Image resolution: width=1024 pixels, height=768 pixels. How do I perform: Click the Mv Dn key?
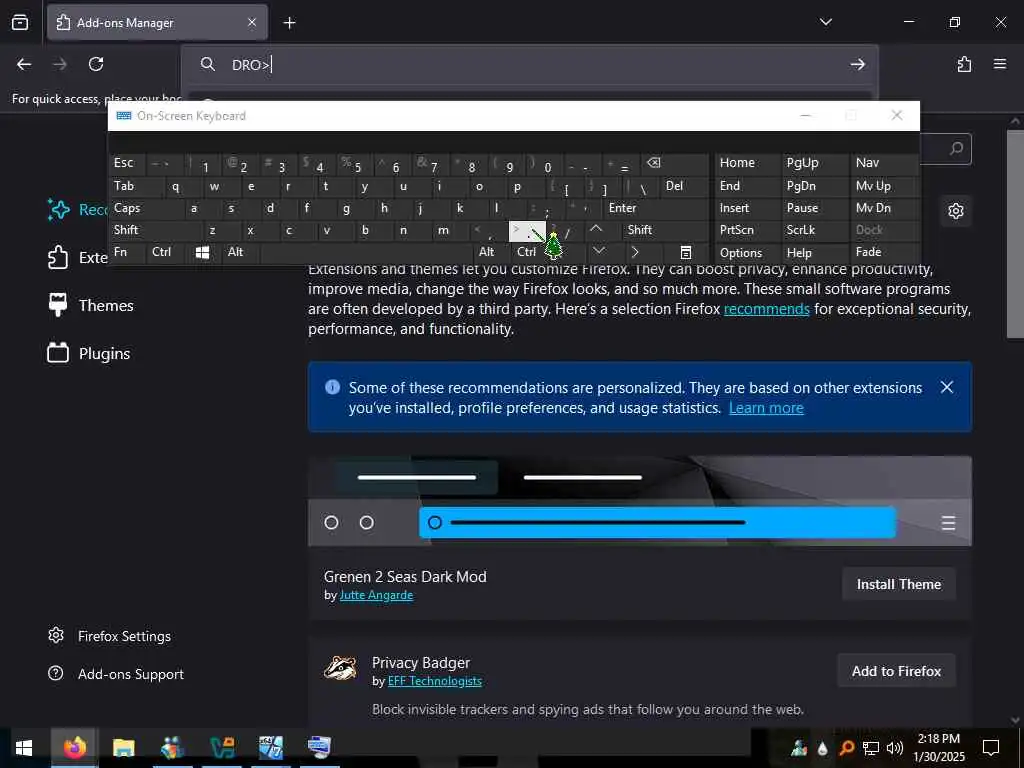point(885,208)
